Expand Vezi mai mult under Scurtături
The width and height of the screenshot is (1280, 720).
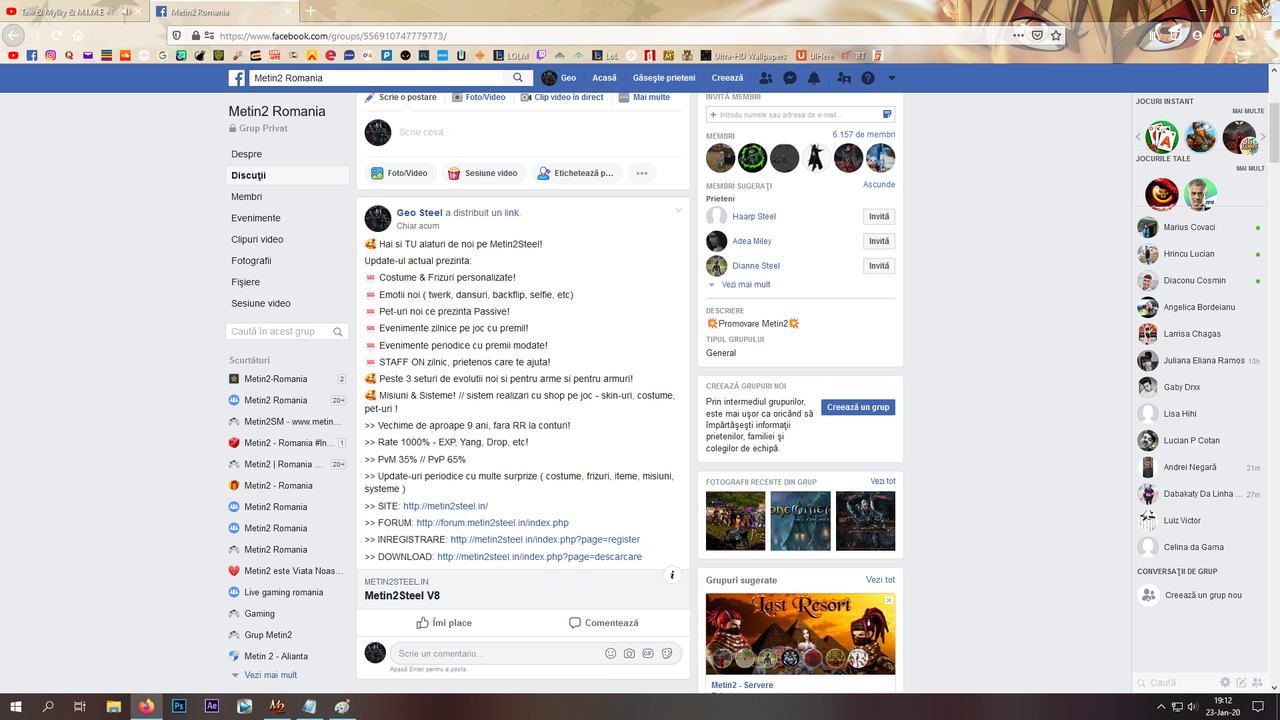click(269, 675)
